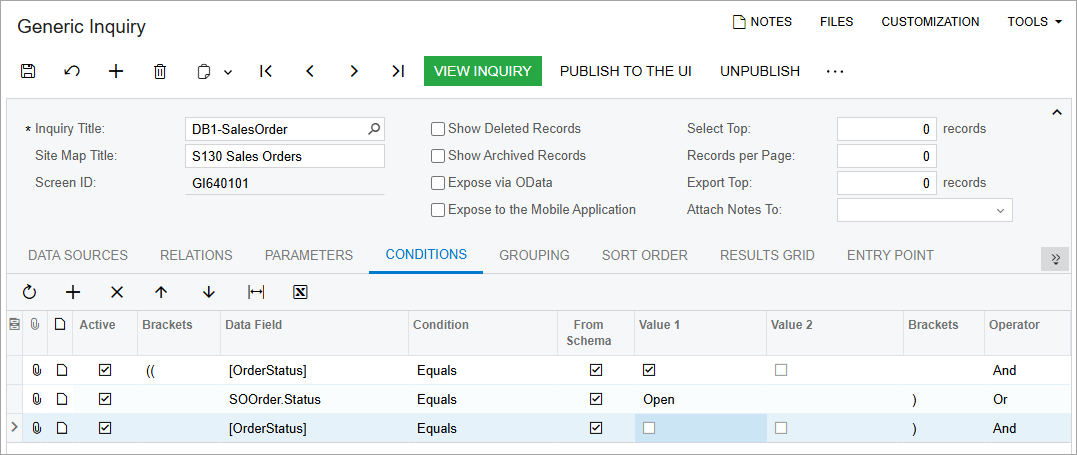Image resolution: width=1077 pixels, height=455 pixels.
Task: Delete the inquiry with the trash icon
Action: click(x=160, y=71)
